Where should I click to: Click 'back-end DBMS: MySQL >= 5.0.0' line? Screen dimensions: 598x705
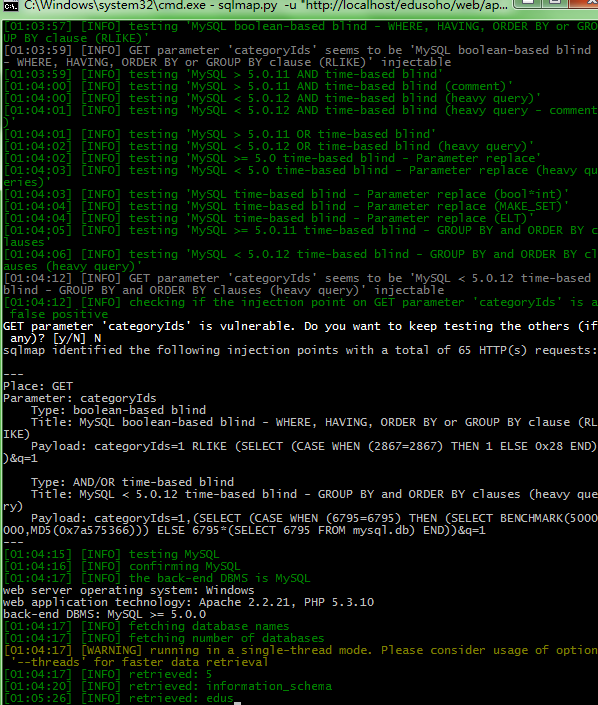[104, 614]
